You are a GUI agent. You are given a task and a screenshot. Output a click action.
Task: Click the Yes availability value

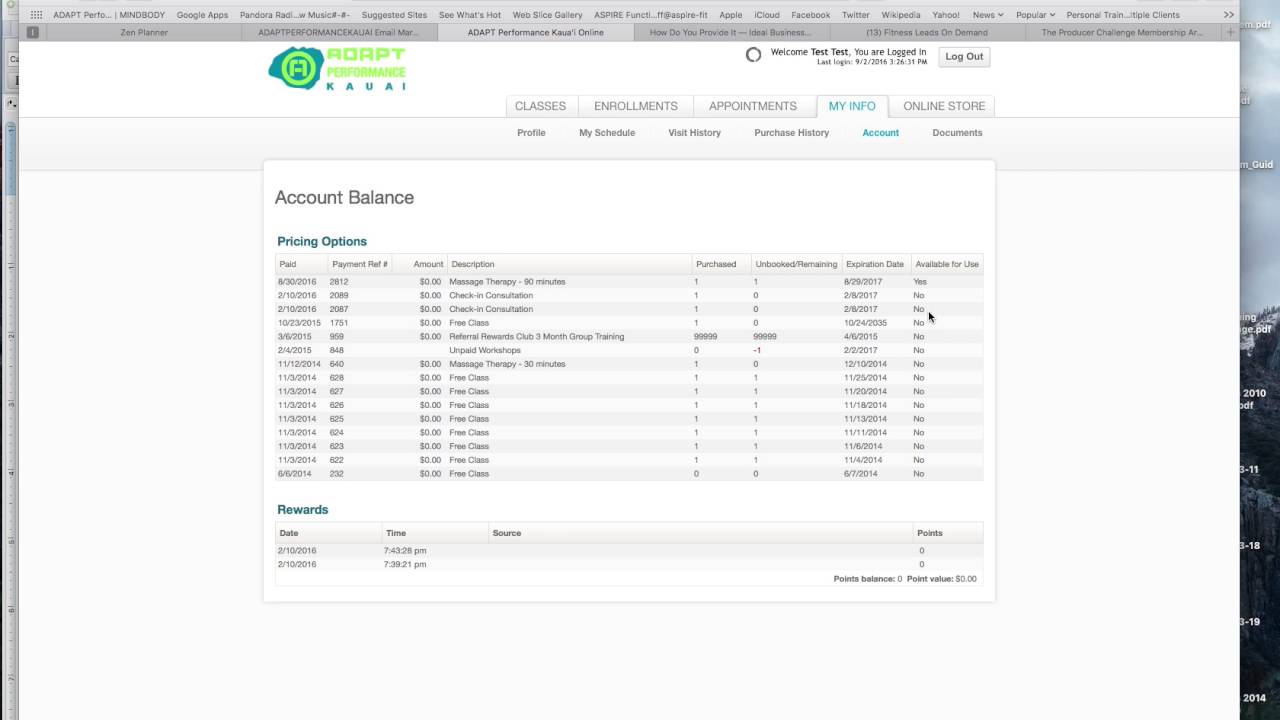click(920, 282)
